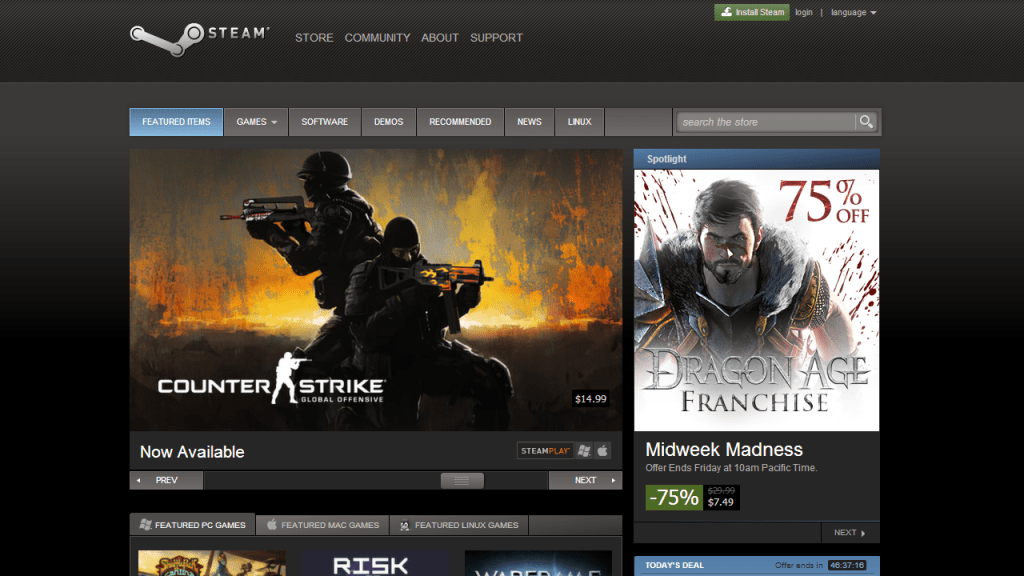Click the login link
The image size is (1024, 576).
click(804, 12)
